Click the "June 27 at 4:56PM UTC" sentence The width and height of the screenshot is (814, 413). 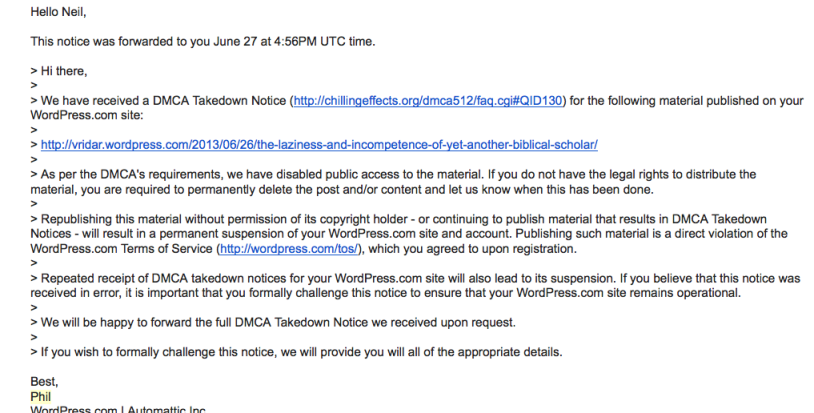click(202, 42)
